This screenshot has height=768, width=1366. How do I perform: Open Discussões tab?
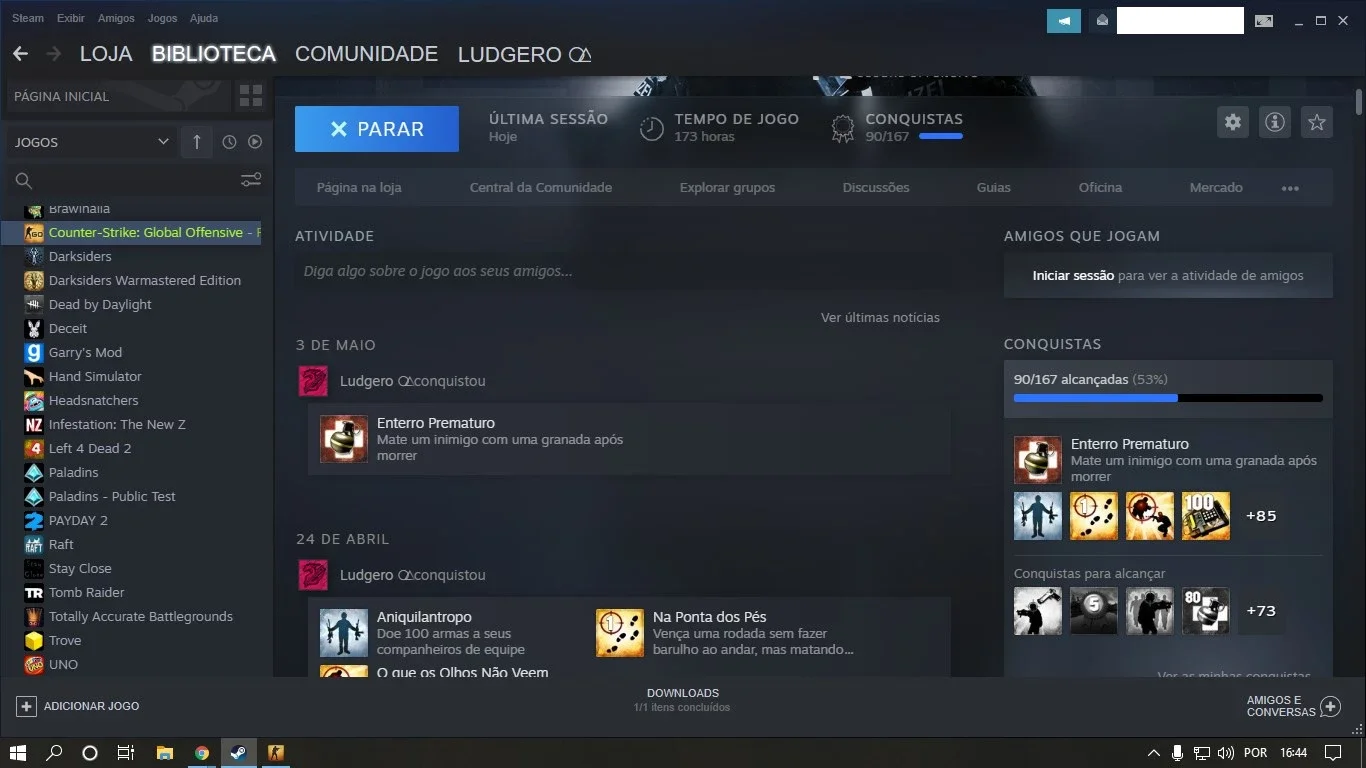click(x=876, y=187)
